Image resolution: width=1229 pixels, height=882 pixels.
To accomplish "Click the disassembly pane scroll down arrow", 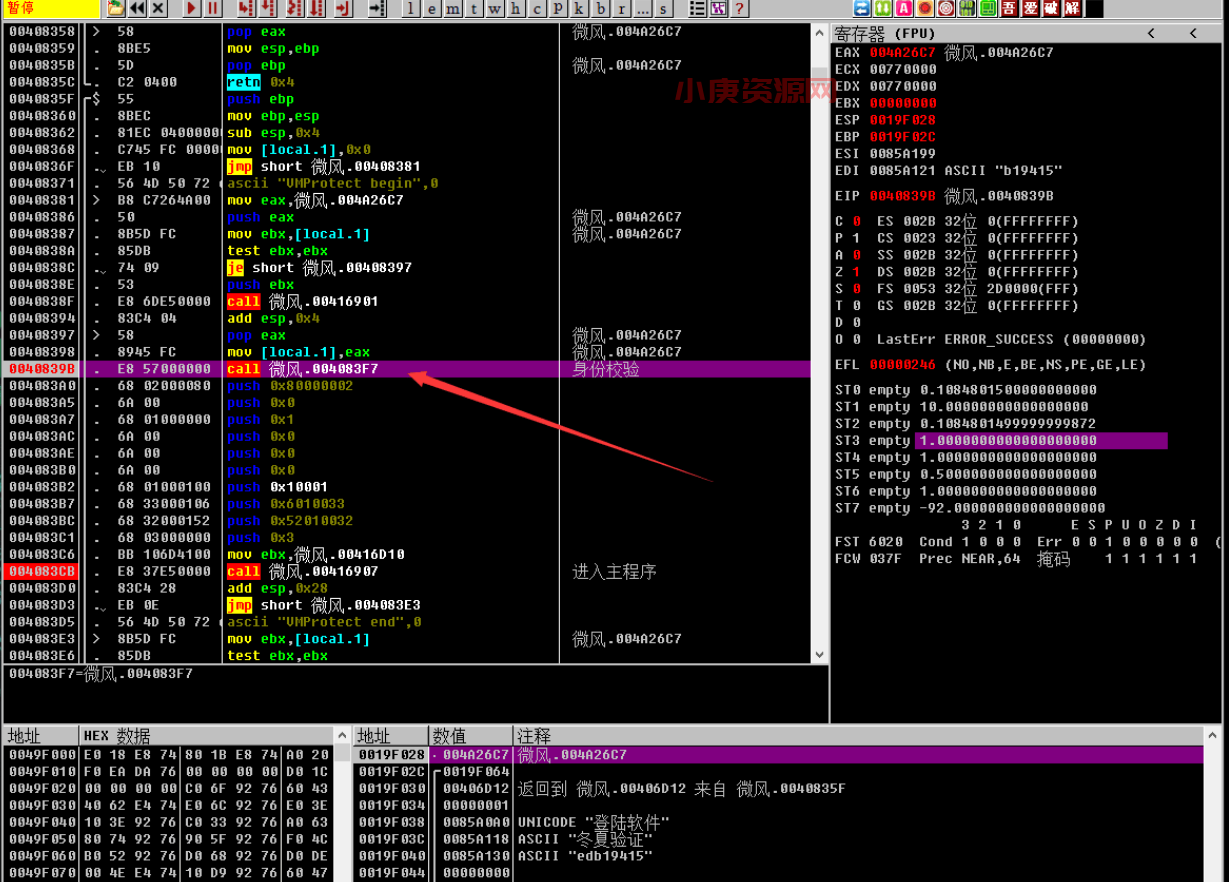I will pyautogui.click(x=820, y=654).
